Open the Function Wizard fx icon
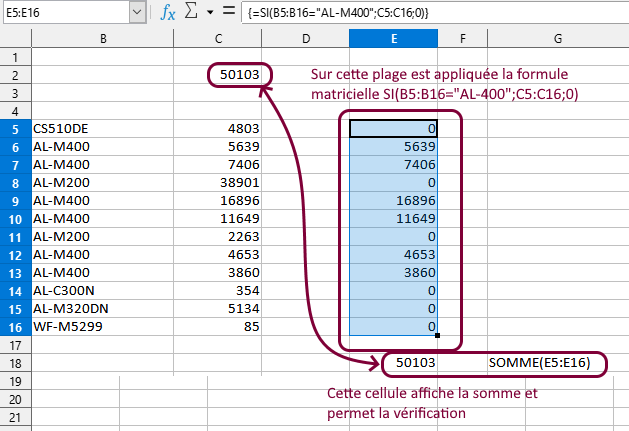 point(167,12)
